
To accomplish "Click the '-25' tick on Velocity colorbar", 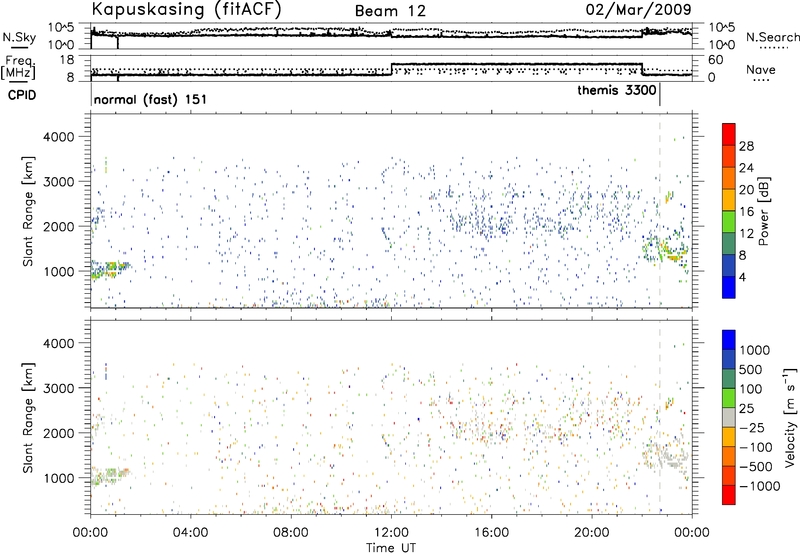I will [751, 427].
